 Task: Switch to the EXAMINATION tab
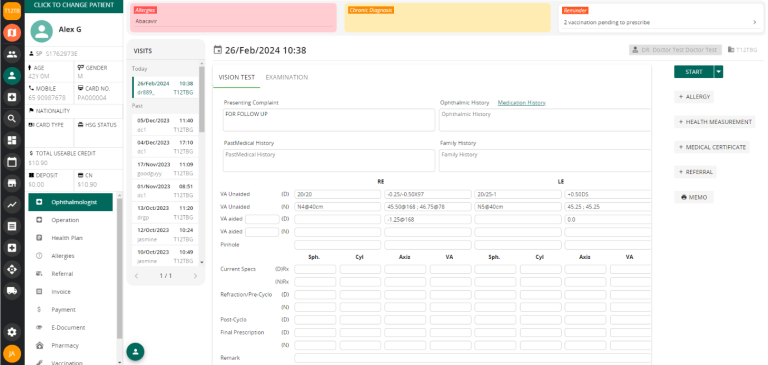287,77
